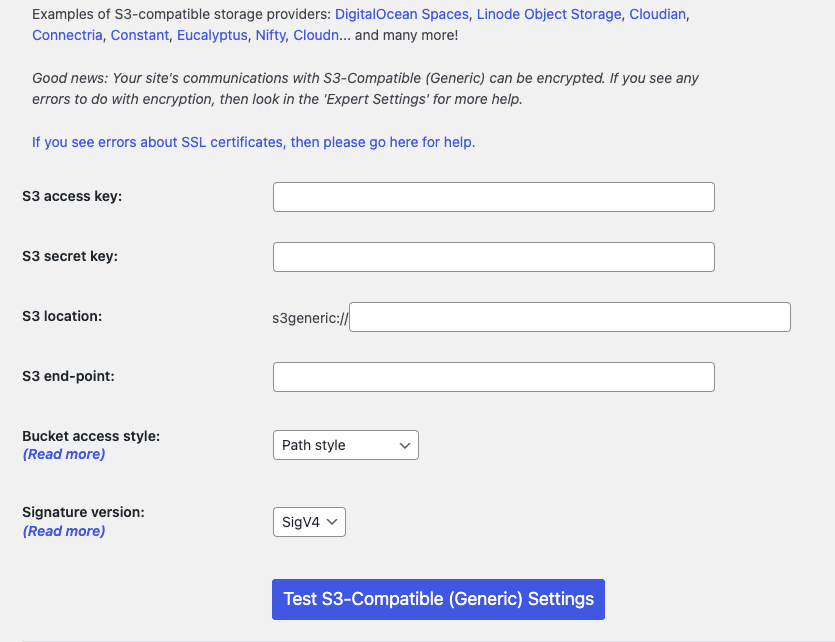The image size is (835, 642).
Task: Focus the S3 access key field
Action: [x=493, y=197]
